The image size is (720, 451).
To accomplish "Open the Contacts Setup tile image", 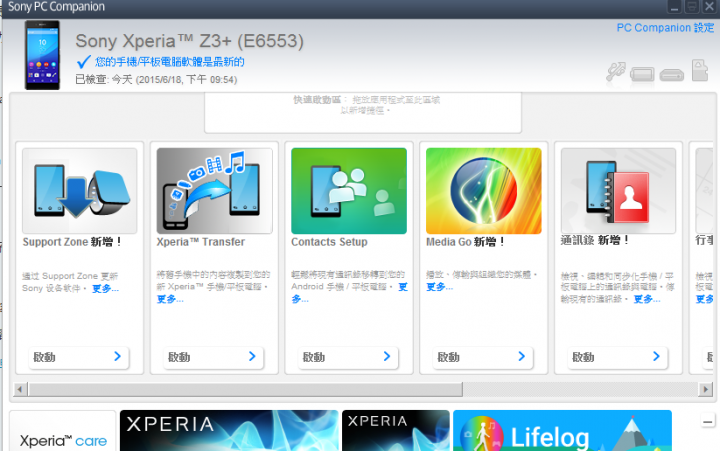I will 349,191.
